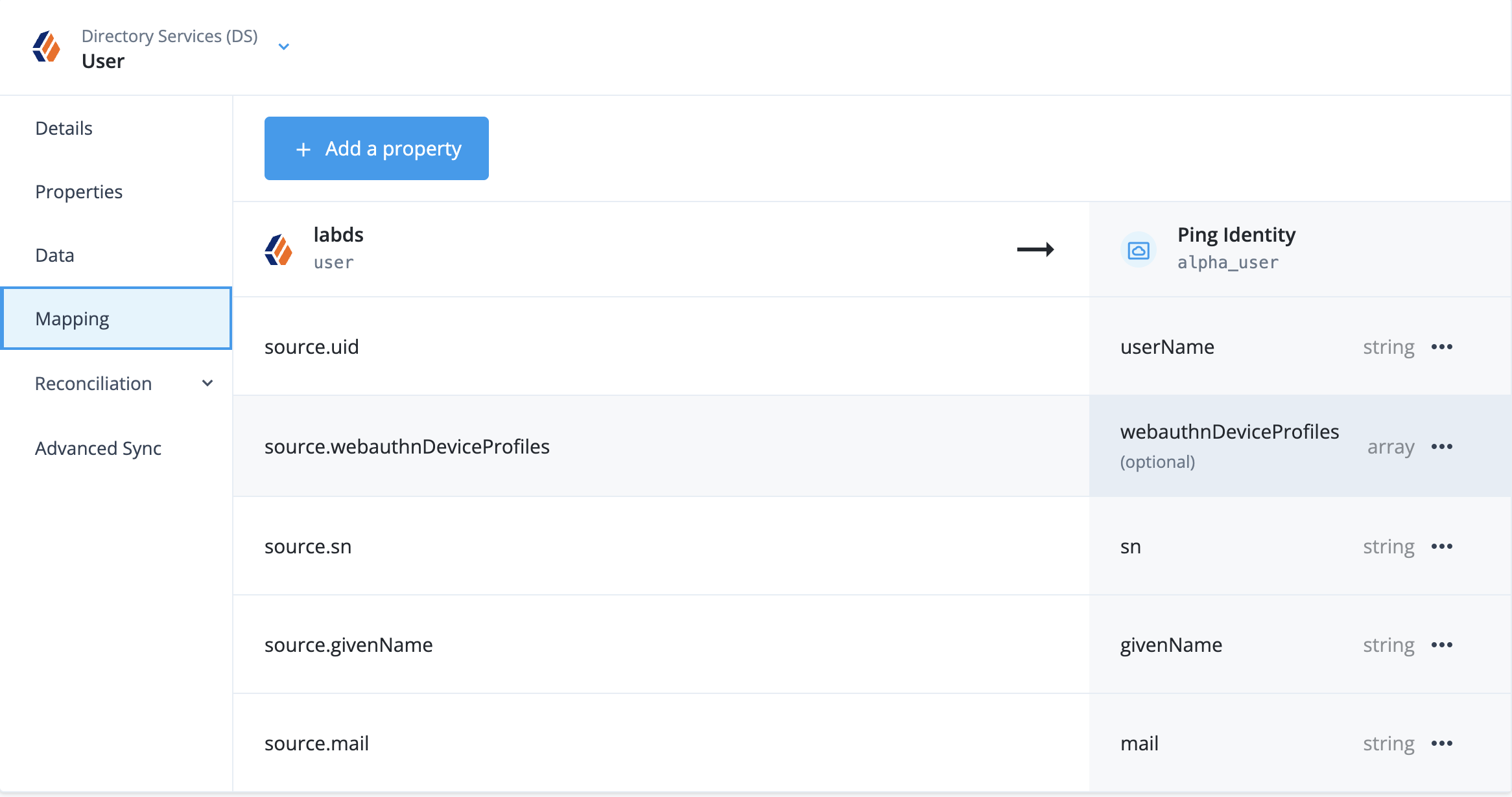1512x797 pixels.
Task: Select the sn target property
Action: pos(1131,546)
